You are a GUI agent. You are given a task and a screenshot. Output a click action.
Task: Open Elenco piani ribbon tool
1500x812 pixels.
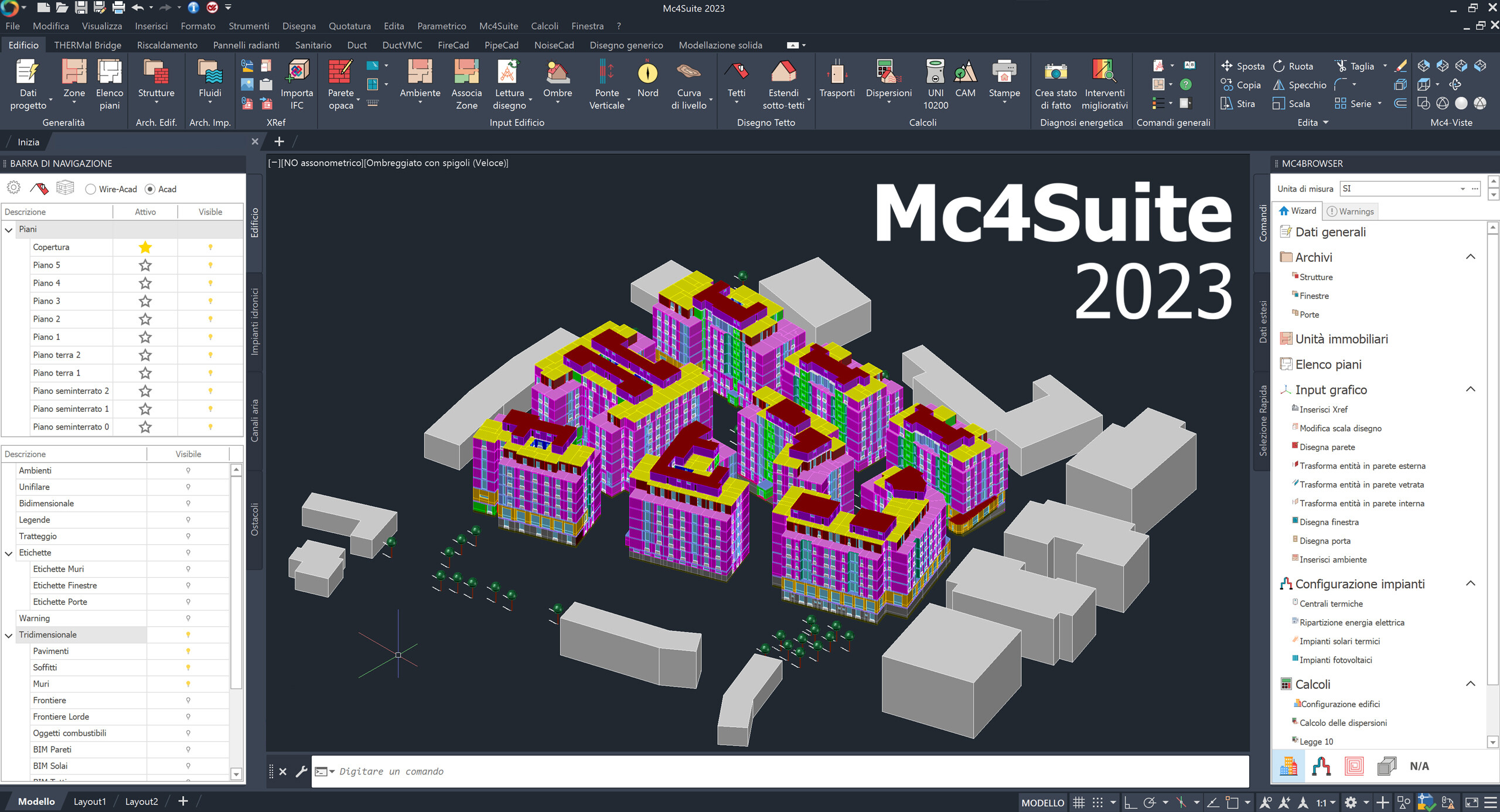point(110,84)
